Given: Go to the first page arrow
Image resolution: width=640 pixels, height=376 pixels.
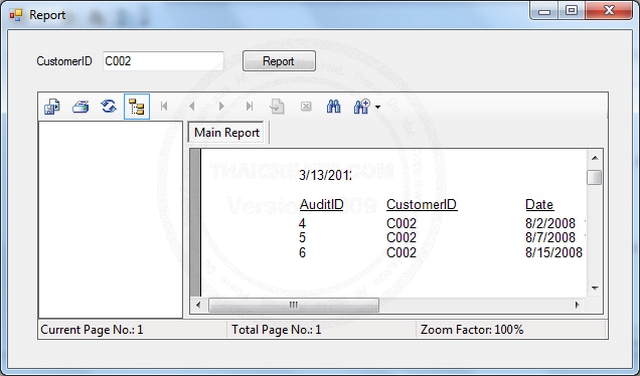Looking at the screenshot, I should (164, 107).
